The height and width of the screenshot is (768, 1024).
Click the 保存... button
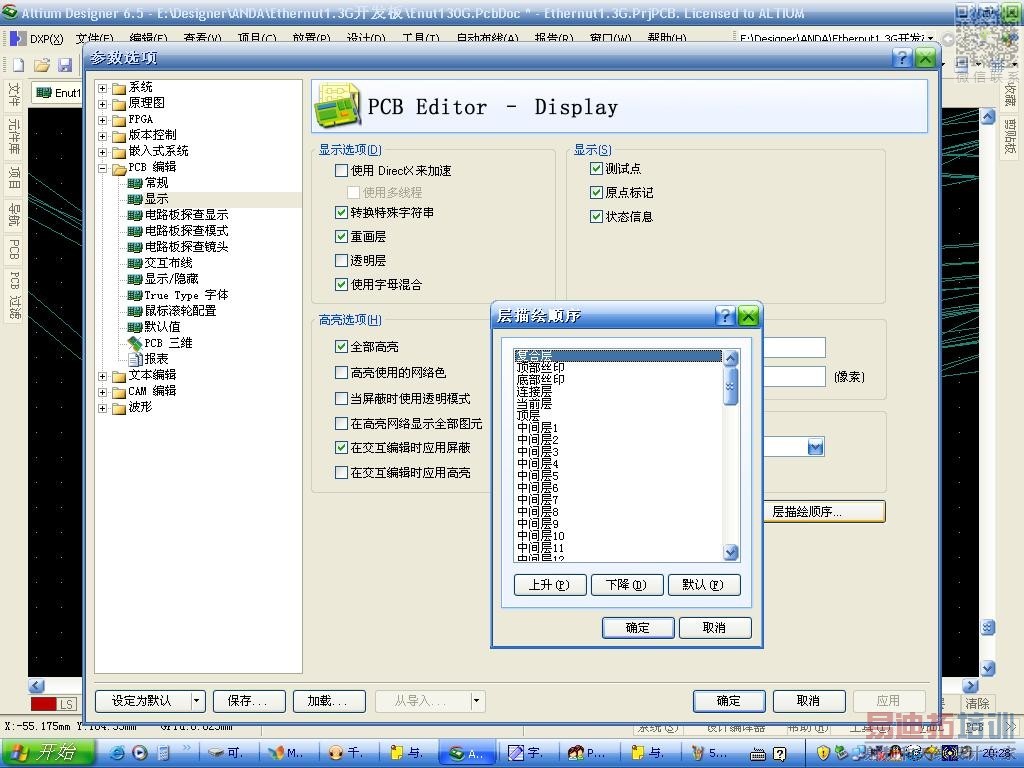point(249,701)
